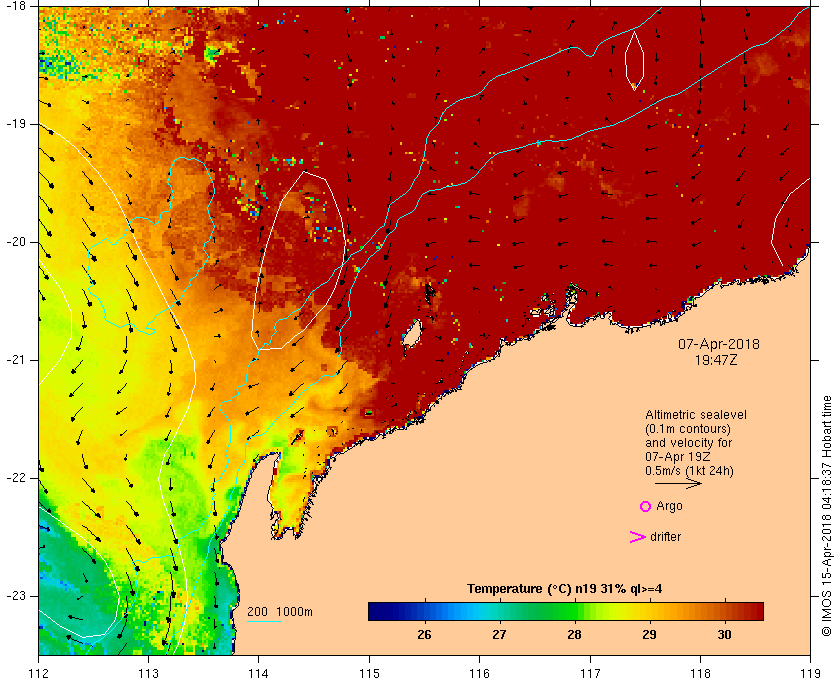
Task: Click the colorbar value 29
Action: (649, 635)
